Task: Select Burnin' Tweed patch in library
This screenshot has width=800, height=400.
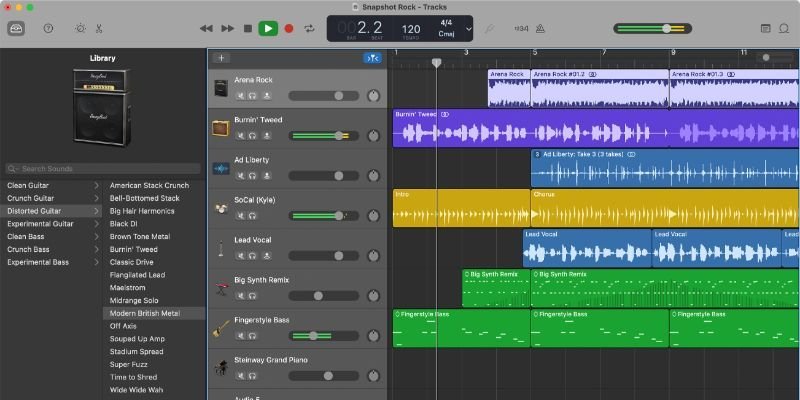Action: [134, 249]
